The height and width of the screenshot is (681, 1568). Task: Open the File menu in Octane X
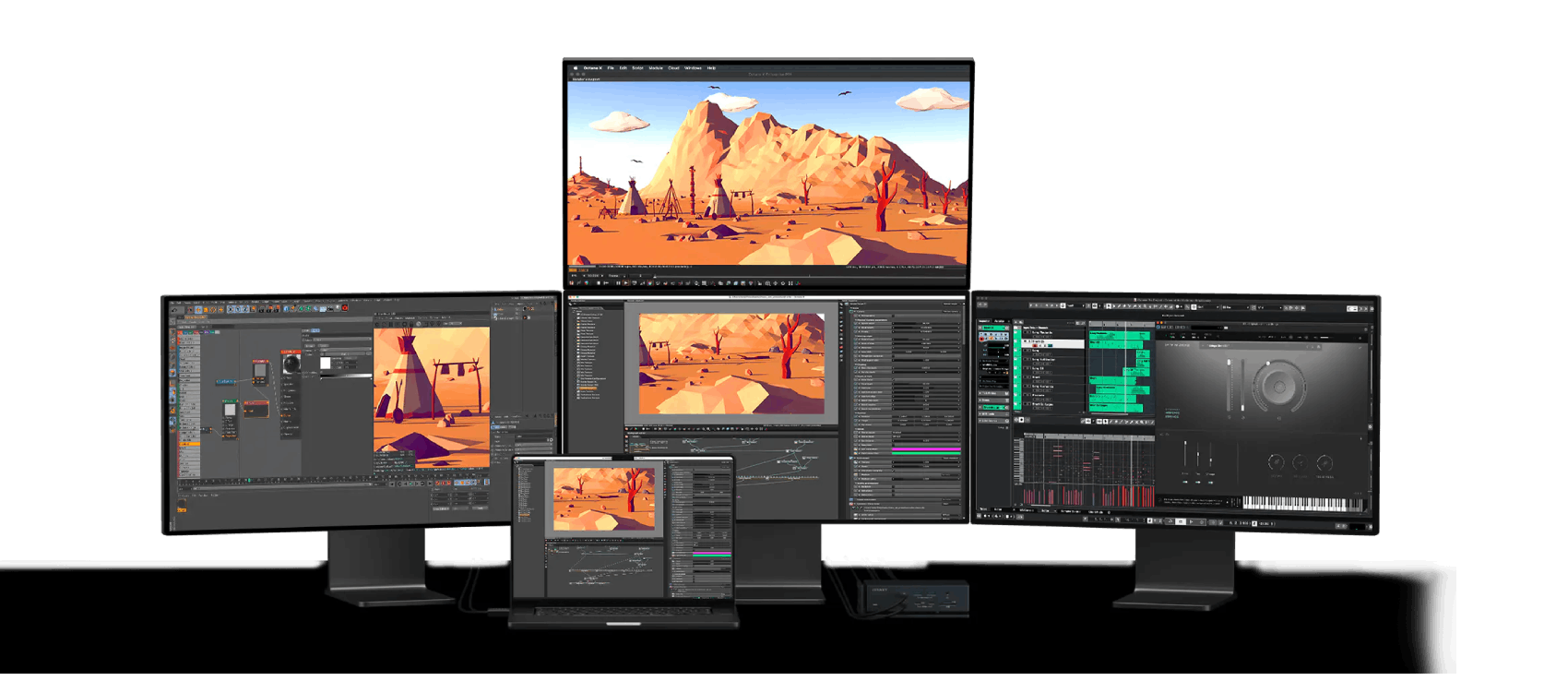coord(611,68)
